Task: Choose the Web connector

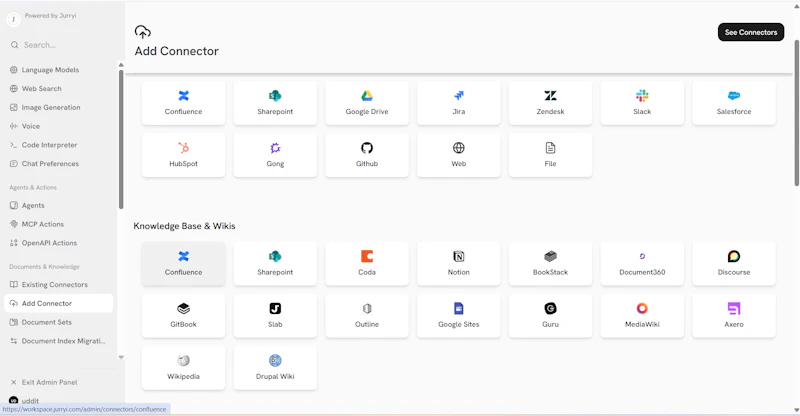Action: tap(459, 155)
